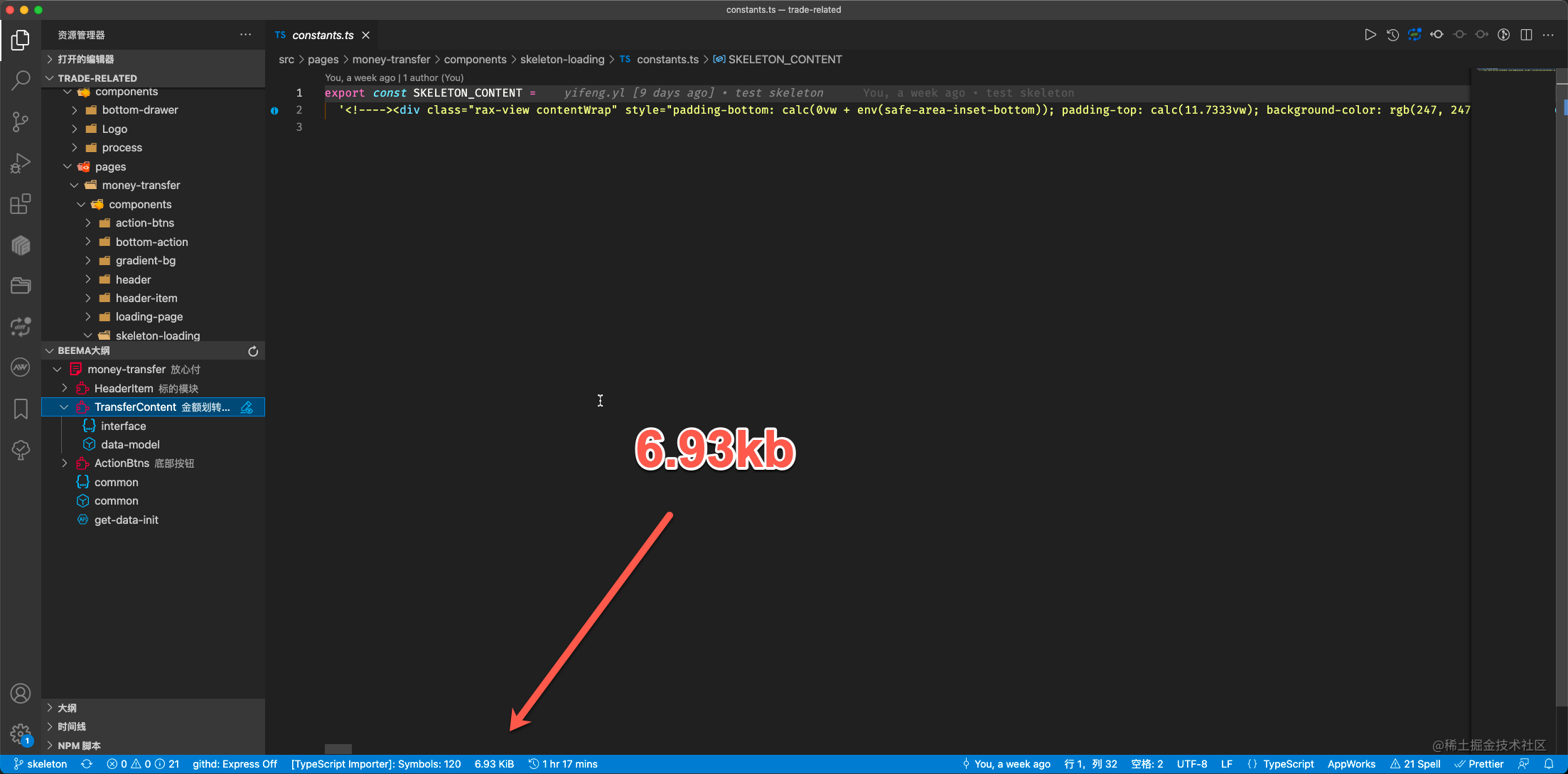Click the sync changes icon in status bar
The width and height of the screenshot is (1568, 774).
(x=87, y=764)
